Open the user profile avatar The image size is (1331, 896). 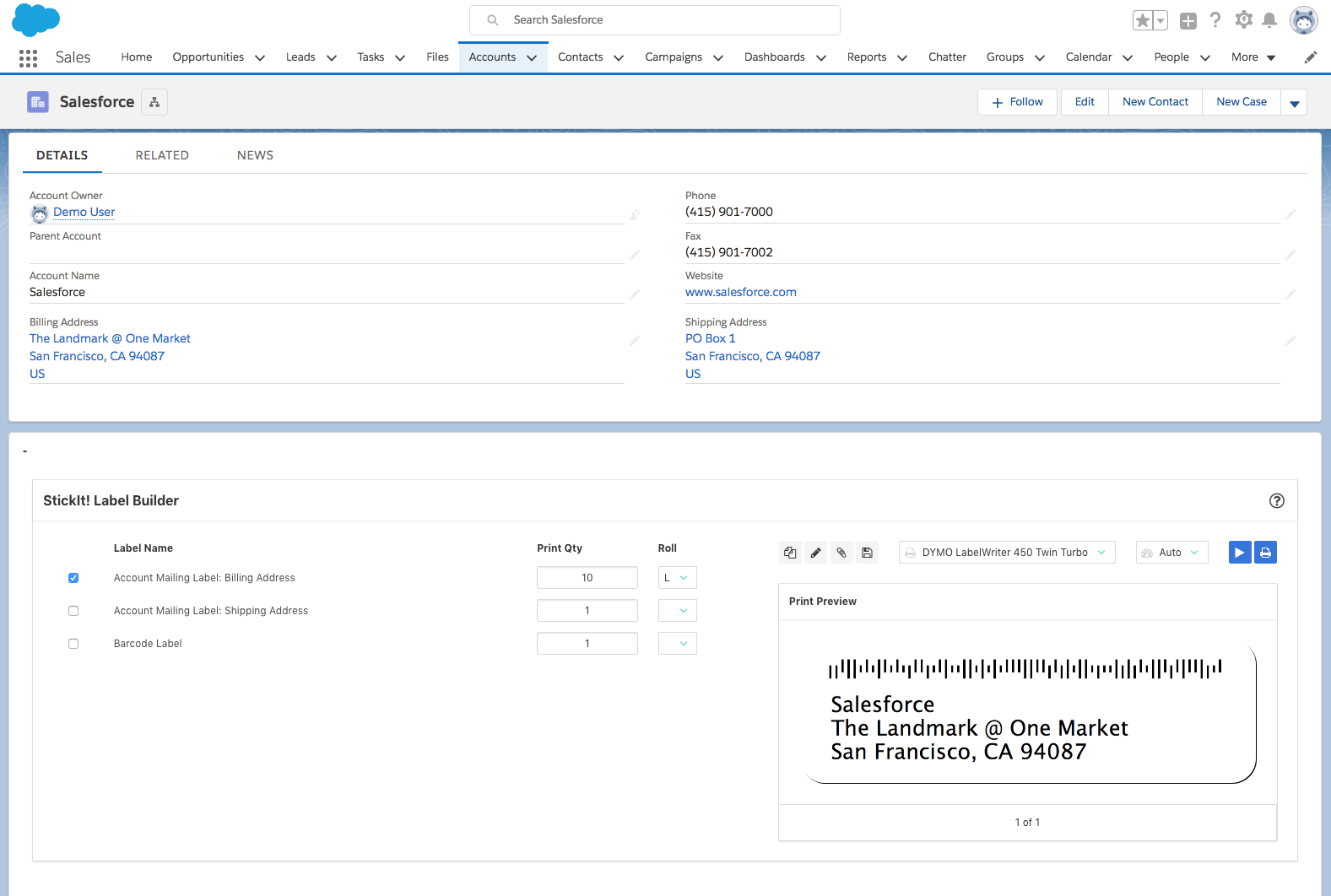(1304, 20)
